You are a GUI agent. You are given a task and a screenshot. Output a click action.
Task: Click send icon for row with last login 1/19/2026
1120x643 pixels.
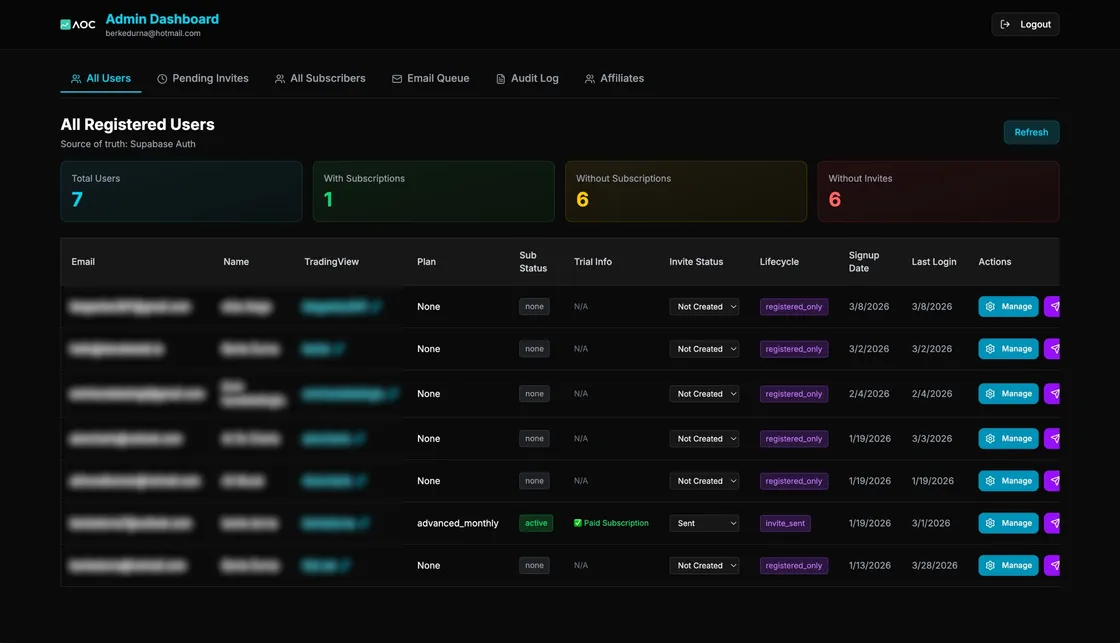tap(1052, 481)
